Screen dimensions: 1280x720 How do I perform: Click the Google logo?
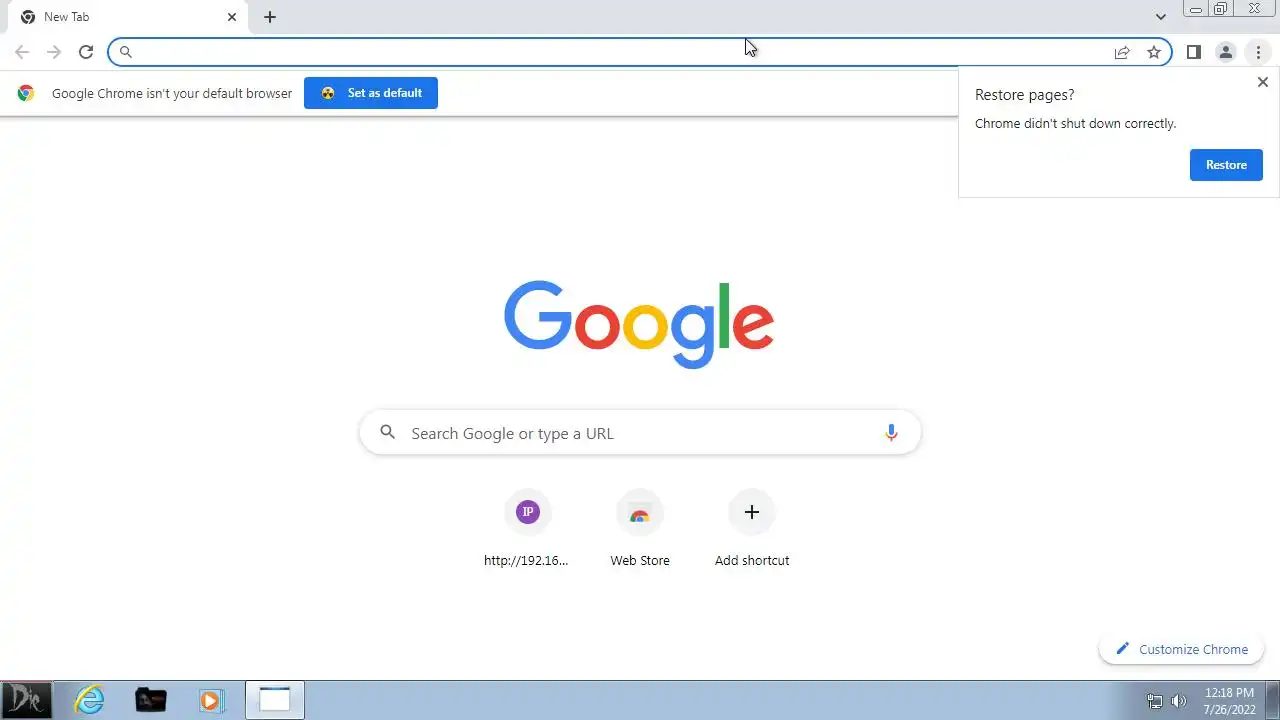point(639,324)
